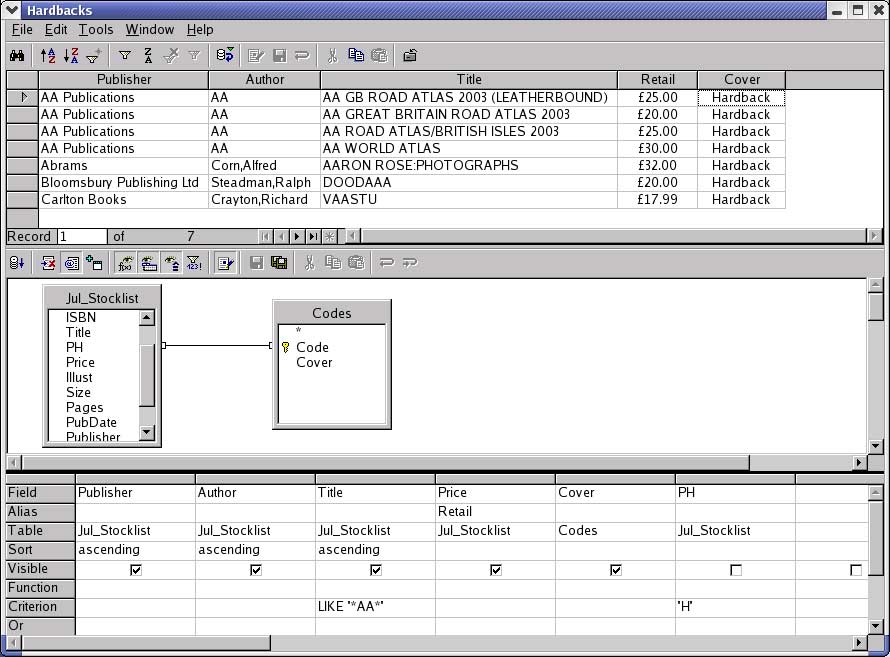The width and height of the screenshot is (890, 657).
Task: Enable Visible checkbox for PH column
Action: 736,569
